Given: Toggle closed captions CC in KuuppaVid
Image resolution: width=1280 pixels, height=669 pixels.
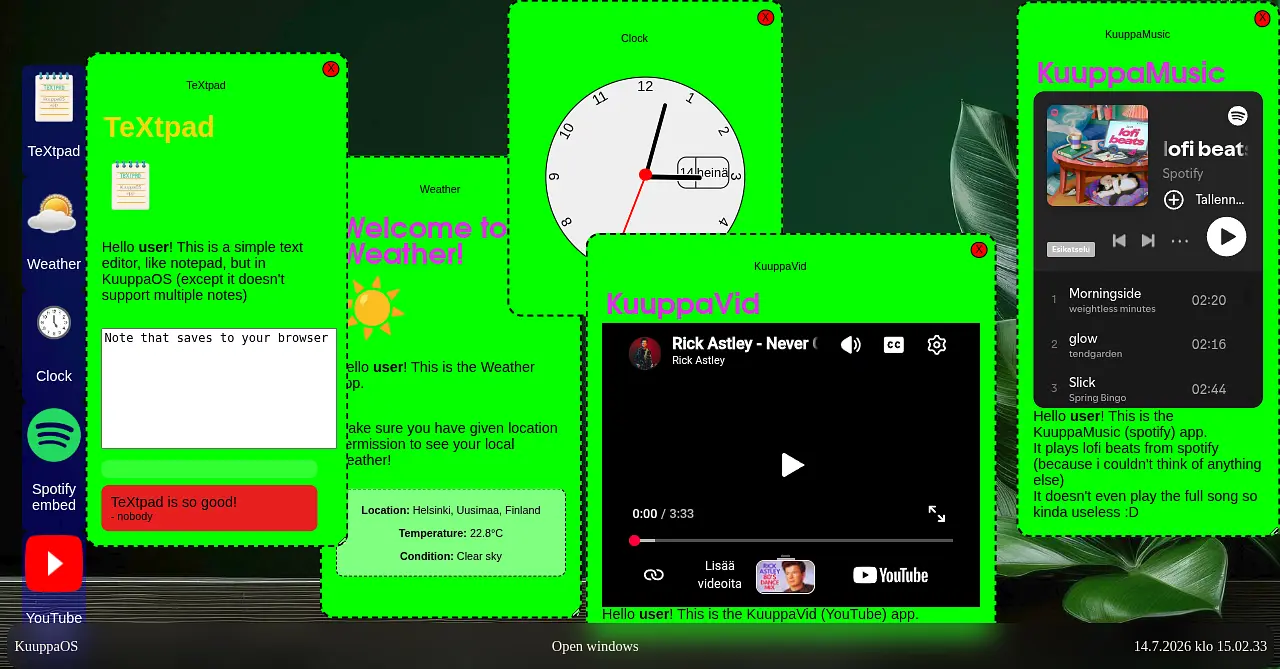Looking at the screenshot, I should point(894,345).
